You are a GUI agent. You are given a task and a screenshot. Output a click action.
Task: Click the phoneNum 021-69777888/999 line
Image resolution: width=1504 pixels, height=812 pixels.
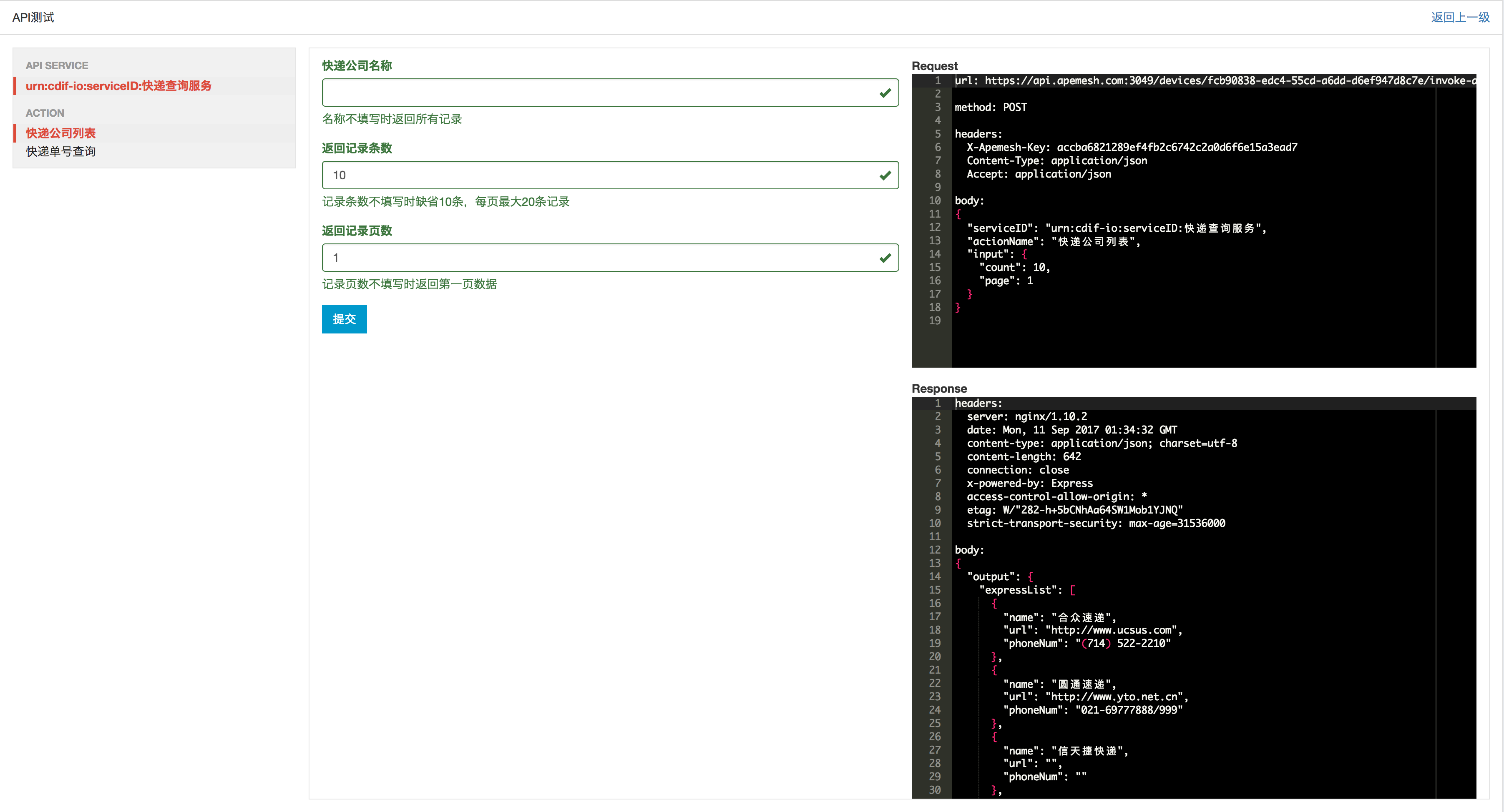tap(1093, 710)
